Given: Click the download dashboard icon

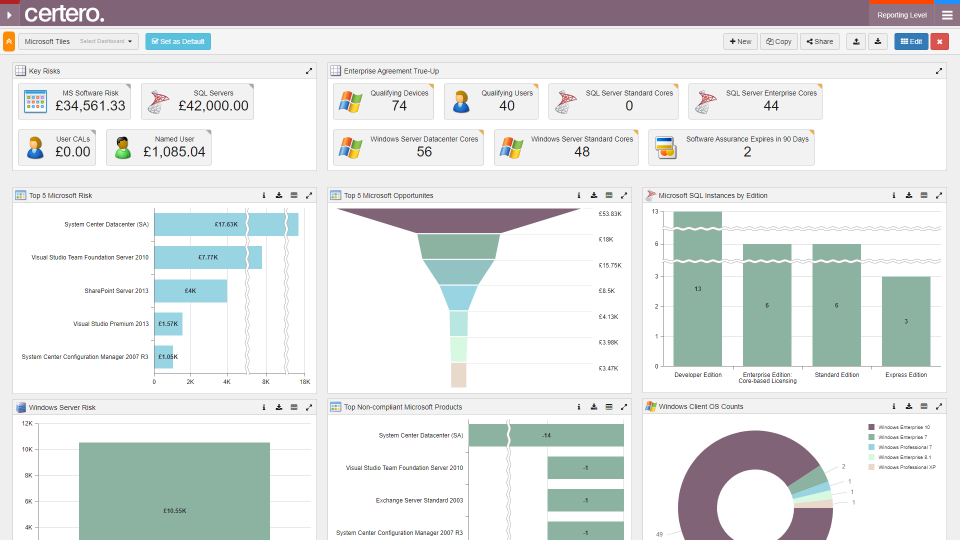Looking at the screenshot, I should (x=878, y=42).
